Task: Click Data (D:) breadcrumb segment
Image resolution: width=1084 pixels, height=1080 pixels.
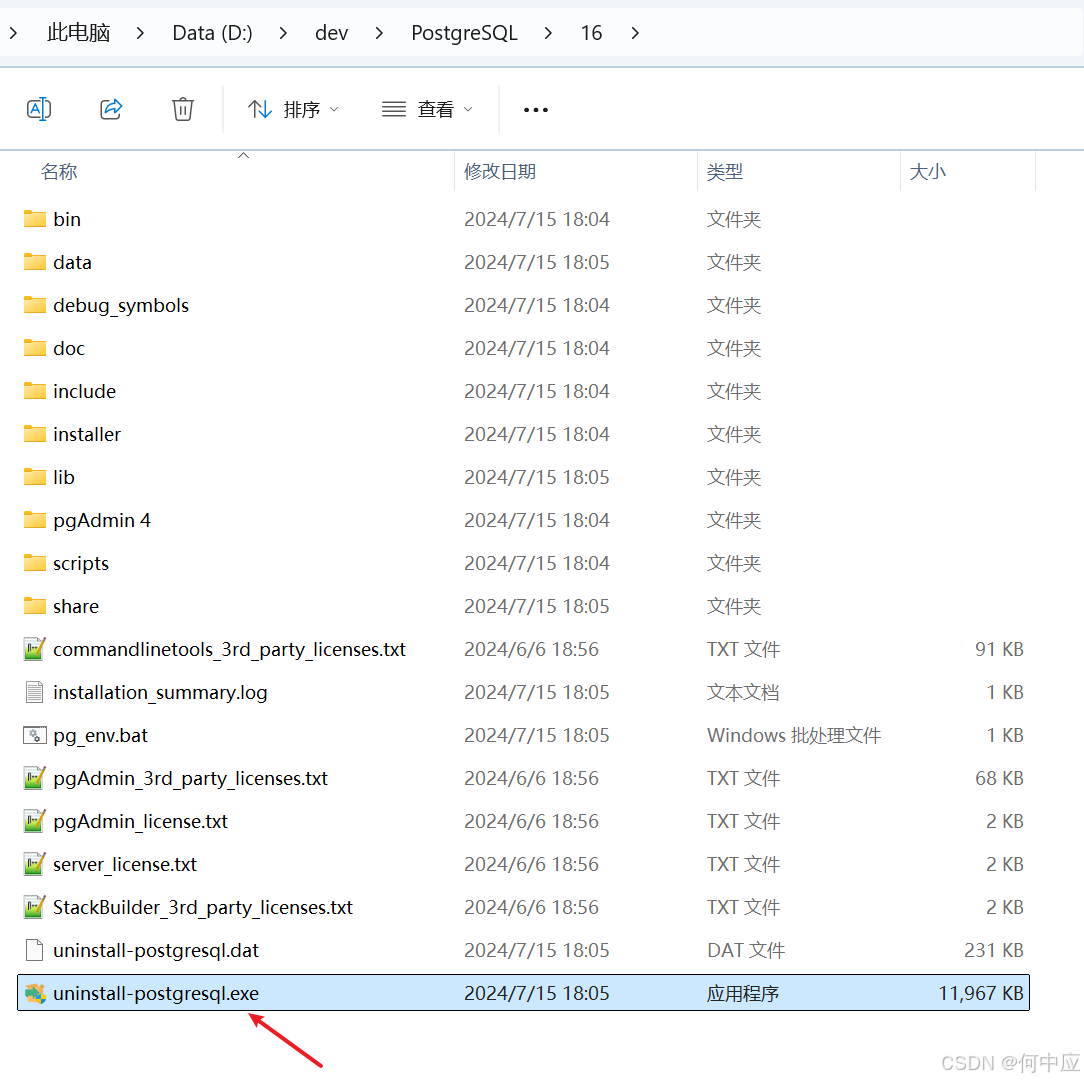Action: (212, 32)
